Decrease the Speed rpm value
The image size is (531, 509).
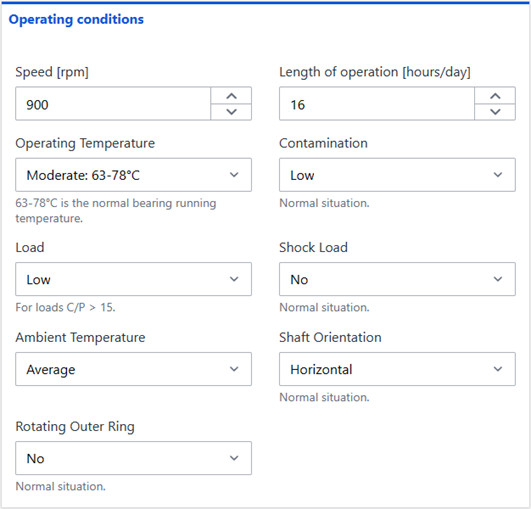point(231,112)
